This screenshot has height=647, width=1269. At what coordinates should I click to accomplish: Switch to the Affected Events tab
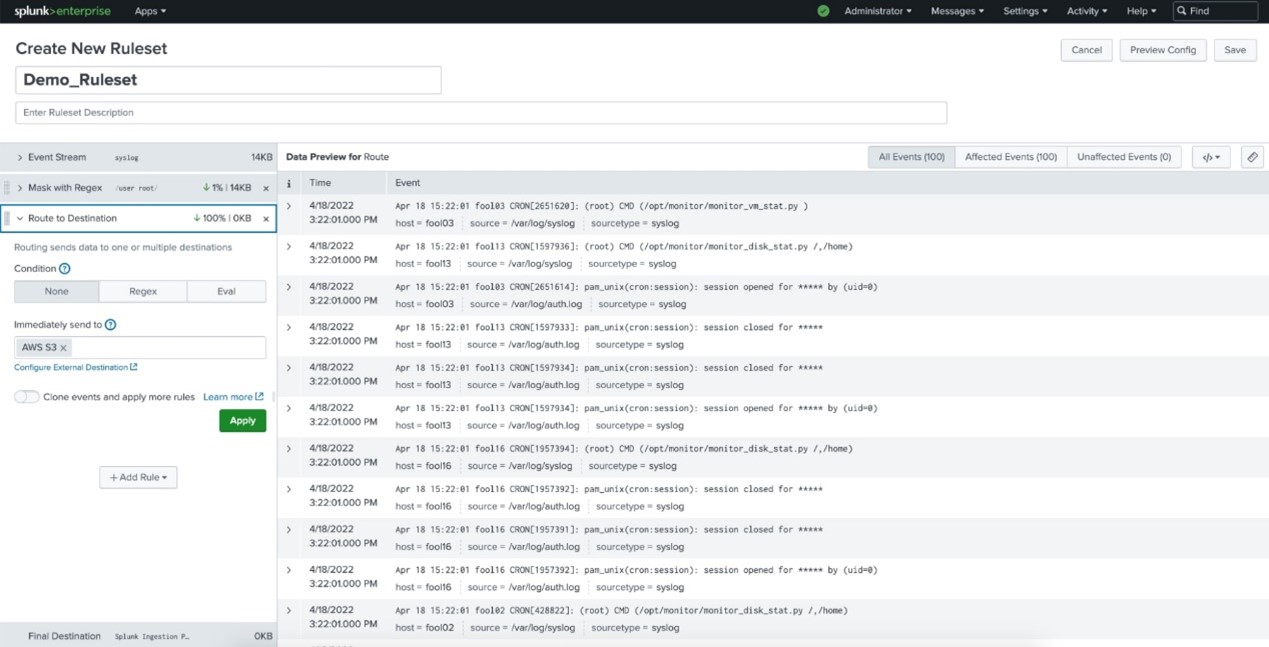[1010, 157]
